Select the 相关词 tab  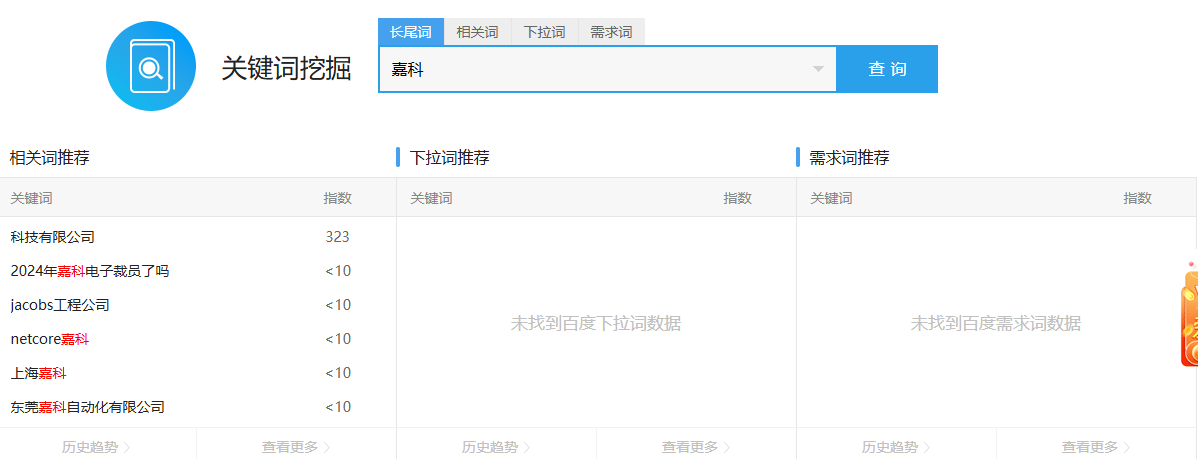click(x=477, y=32)
